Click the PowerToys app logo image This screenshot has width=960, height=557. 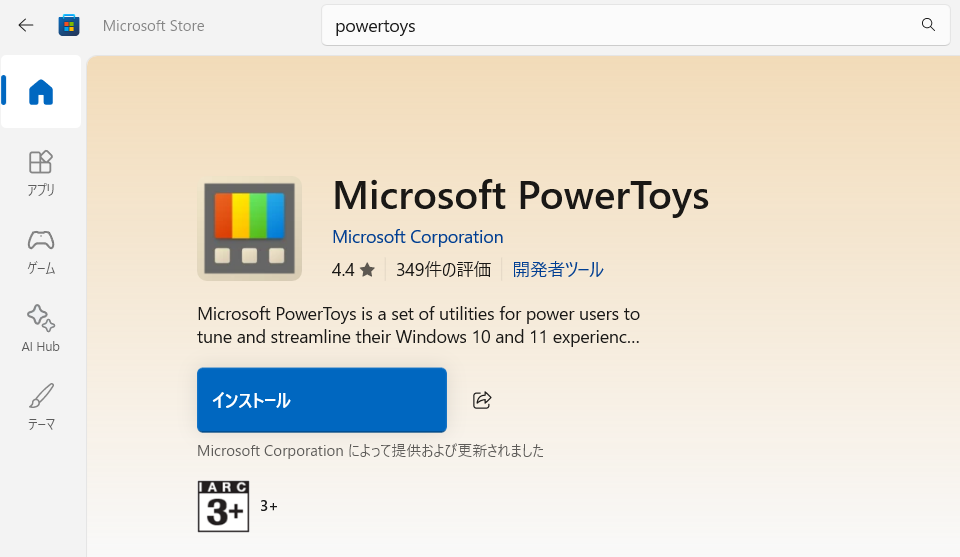[x=250, y=228]
